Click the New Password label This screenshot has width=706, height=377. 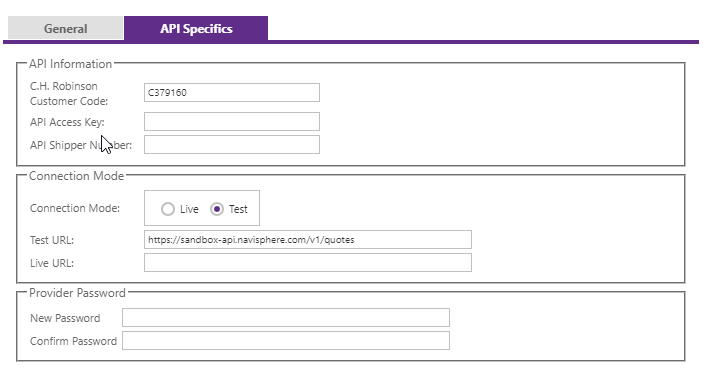(x=65, y=318)
